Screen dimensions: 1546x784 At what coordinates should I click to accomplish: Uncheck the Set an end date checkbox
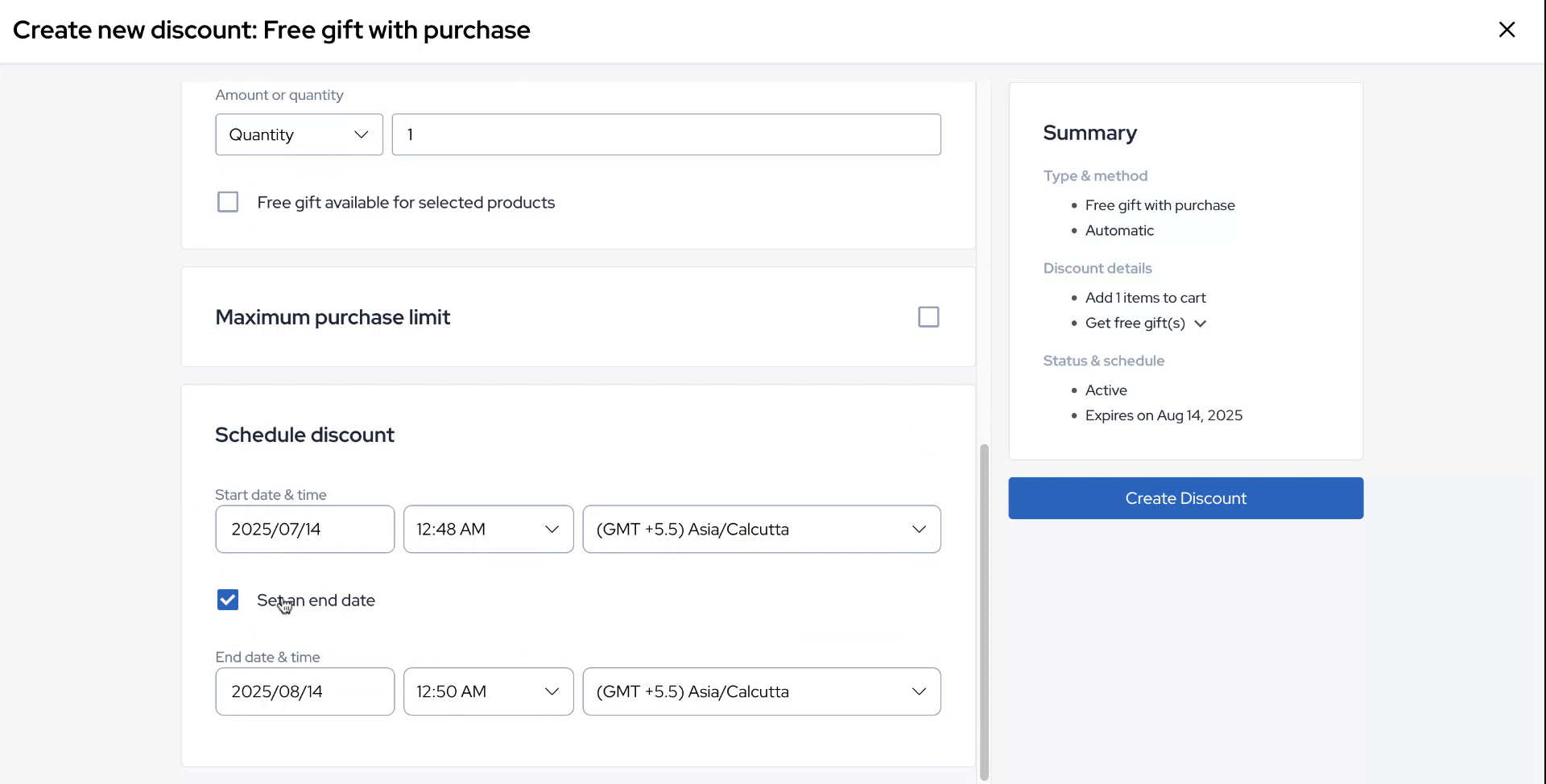coord(228,600)
